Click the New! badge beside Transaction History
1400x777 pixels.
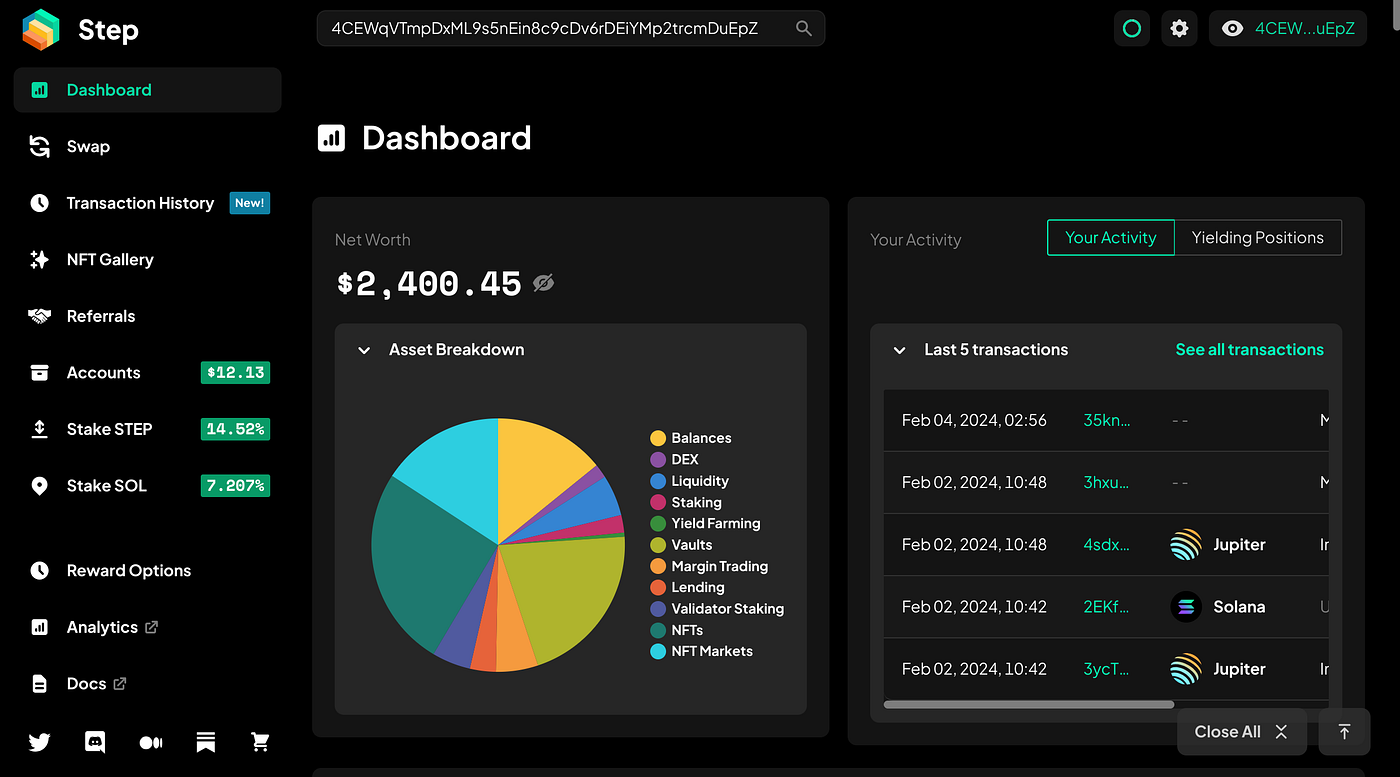click(250, 203)
